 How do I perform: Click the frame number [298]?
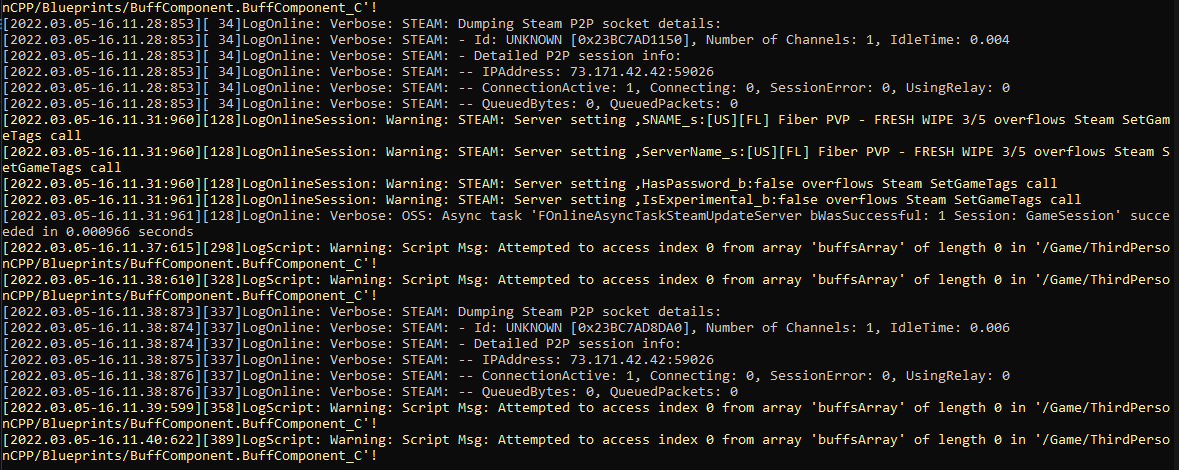[x=223, y=247]
